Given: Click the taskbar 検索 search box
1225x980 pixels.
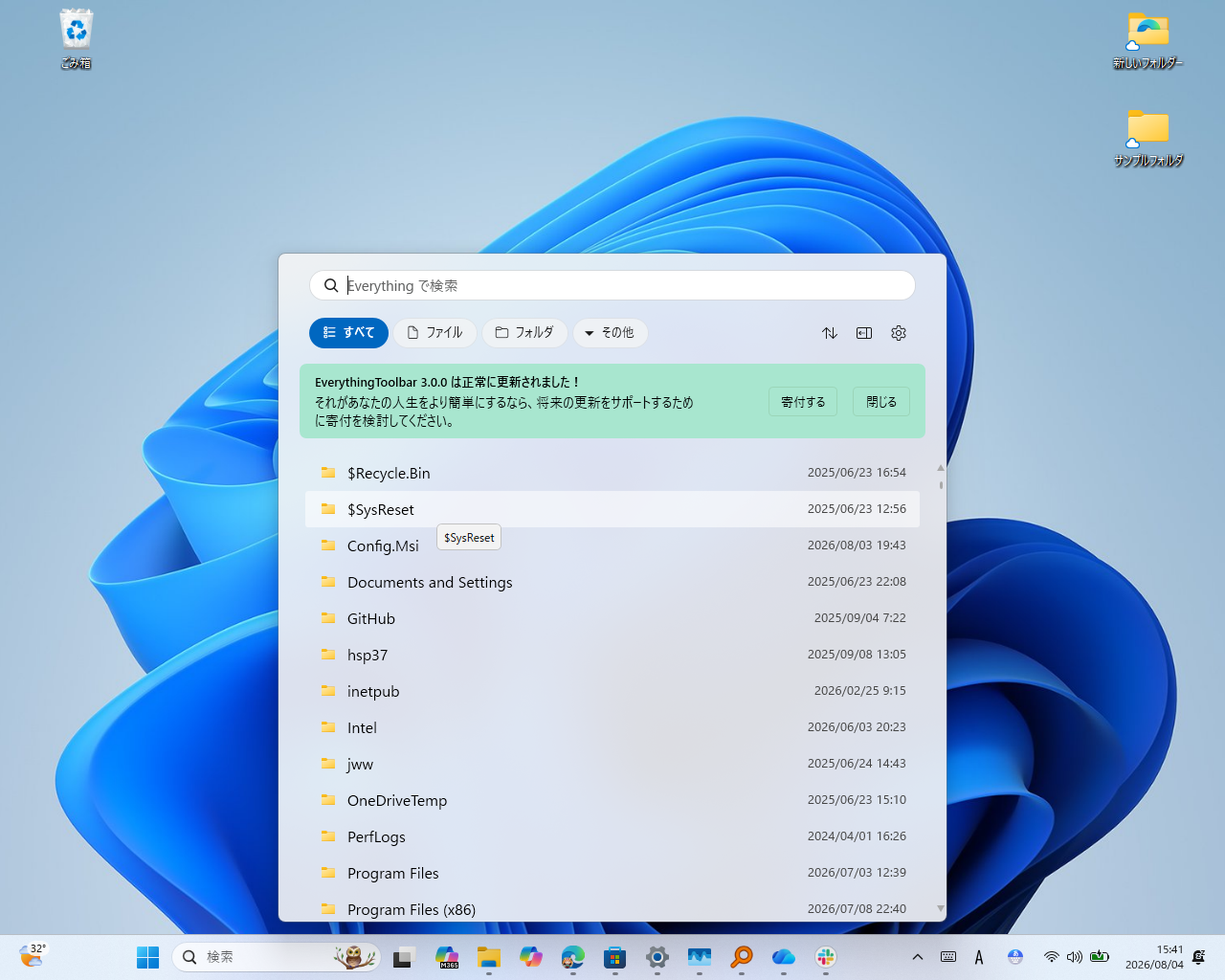Looking at the screenshot, I should pyautogui.click(x=277, y=957).
